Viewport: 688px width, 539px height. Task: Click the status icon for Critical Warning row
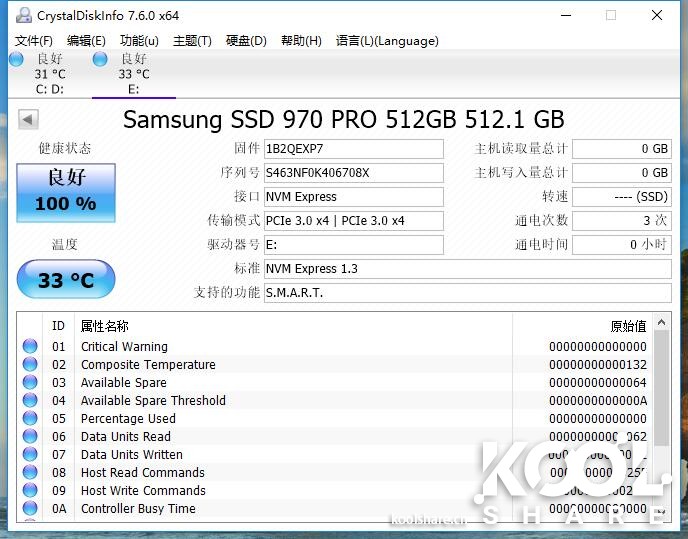click(30, 346)
